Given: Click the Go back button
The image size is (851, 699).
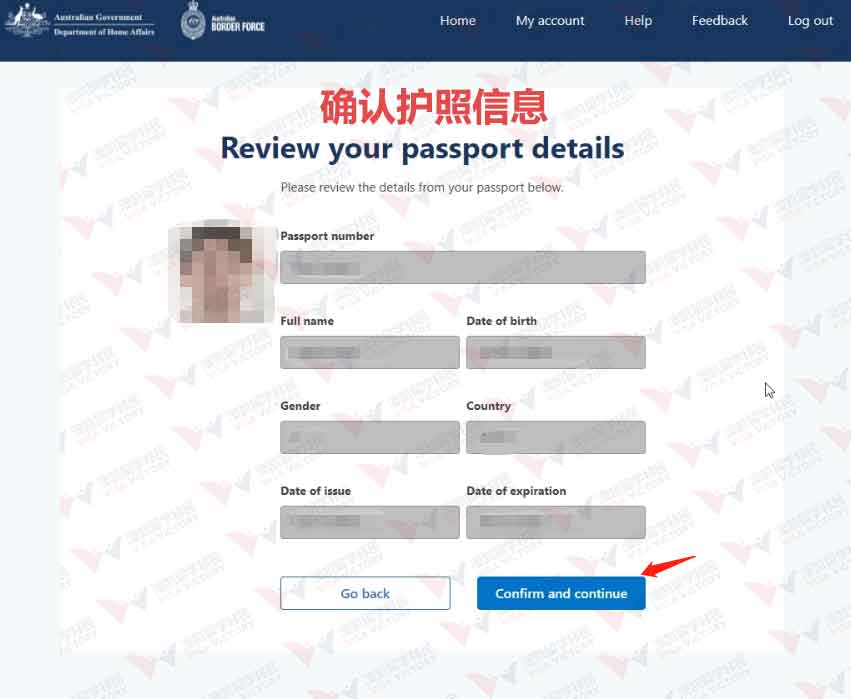Looking at the screenshot, I should [365, 593].
